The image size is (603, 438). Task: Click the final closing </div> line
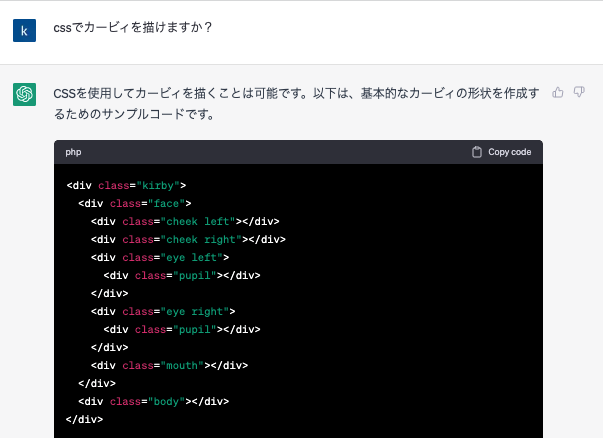(85, 420)
